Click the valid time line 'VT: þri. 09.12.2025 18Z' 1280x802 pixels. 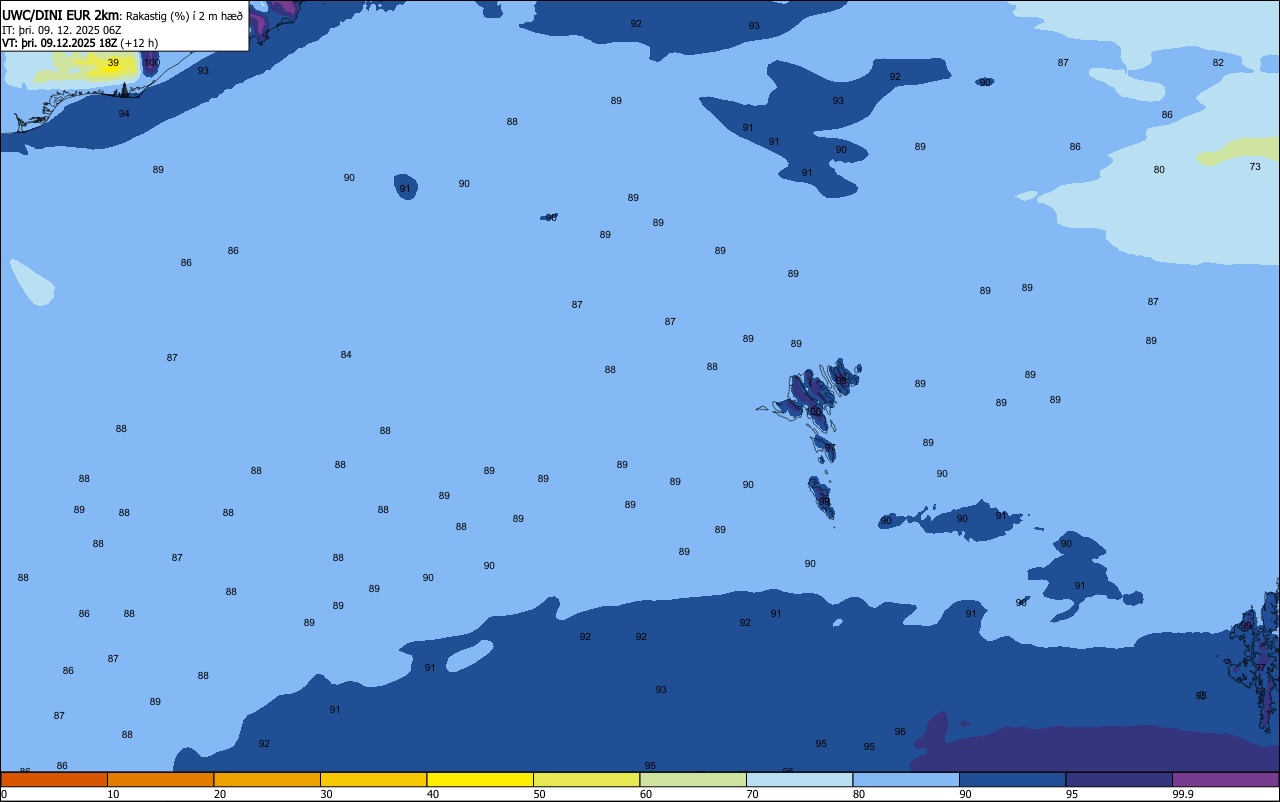[x=60, y=43]
